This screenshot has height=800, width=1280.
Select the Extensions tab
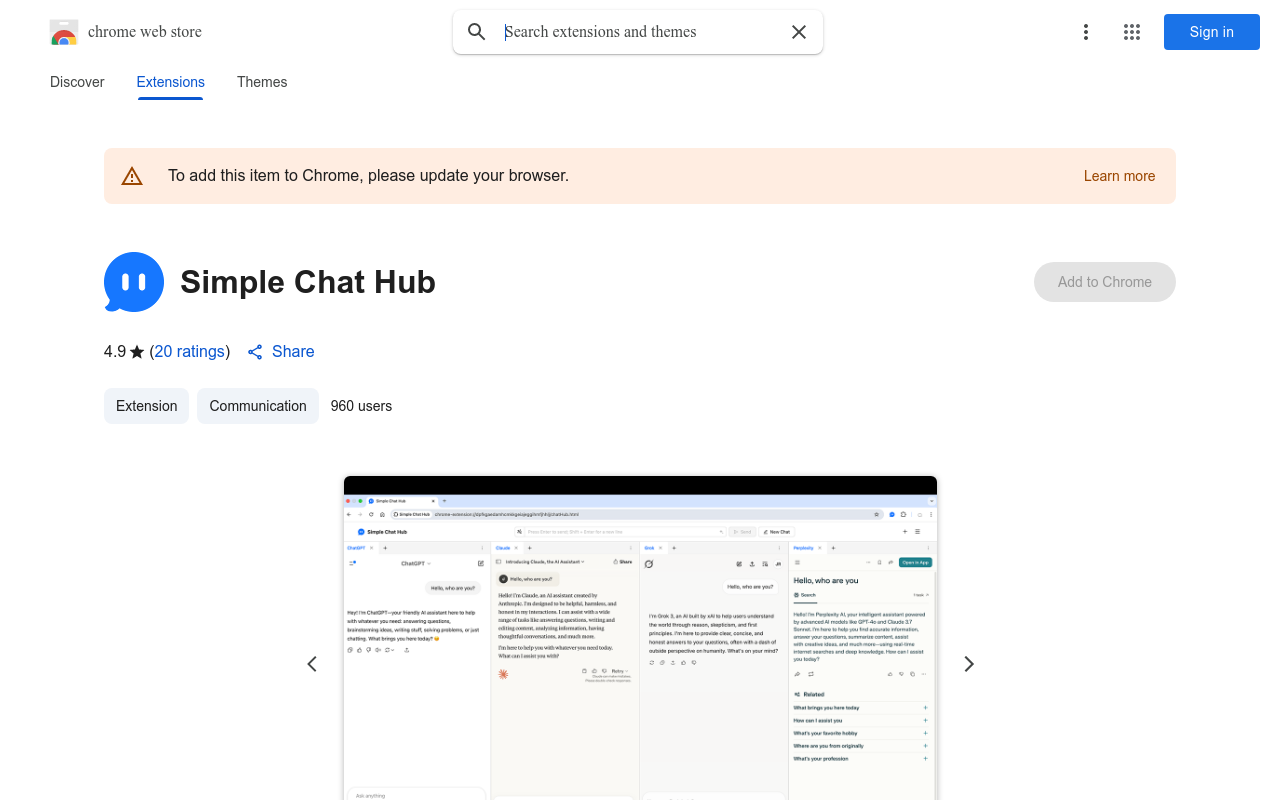171,82
